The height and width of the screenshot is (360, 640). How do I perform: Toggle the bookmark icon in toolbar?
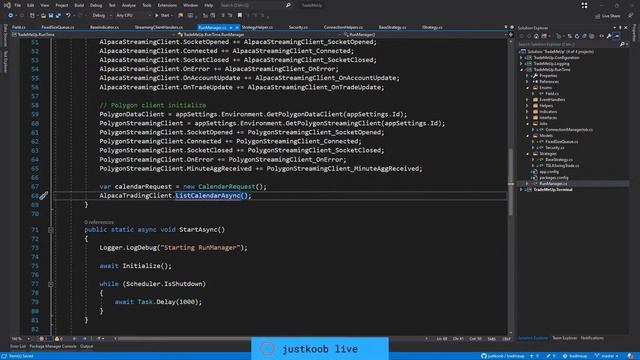[x=240, y=16]
